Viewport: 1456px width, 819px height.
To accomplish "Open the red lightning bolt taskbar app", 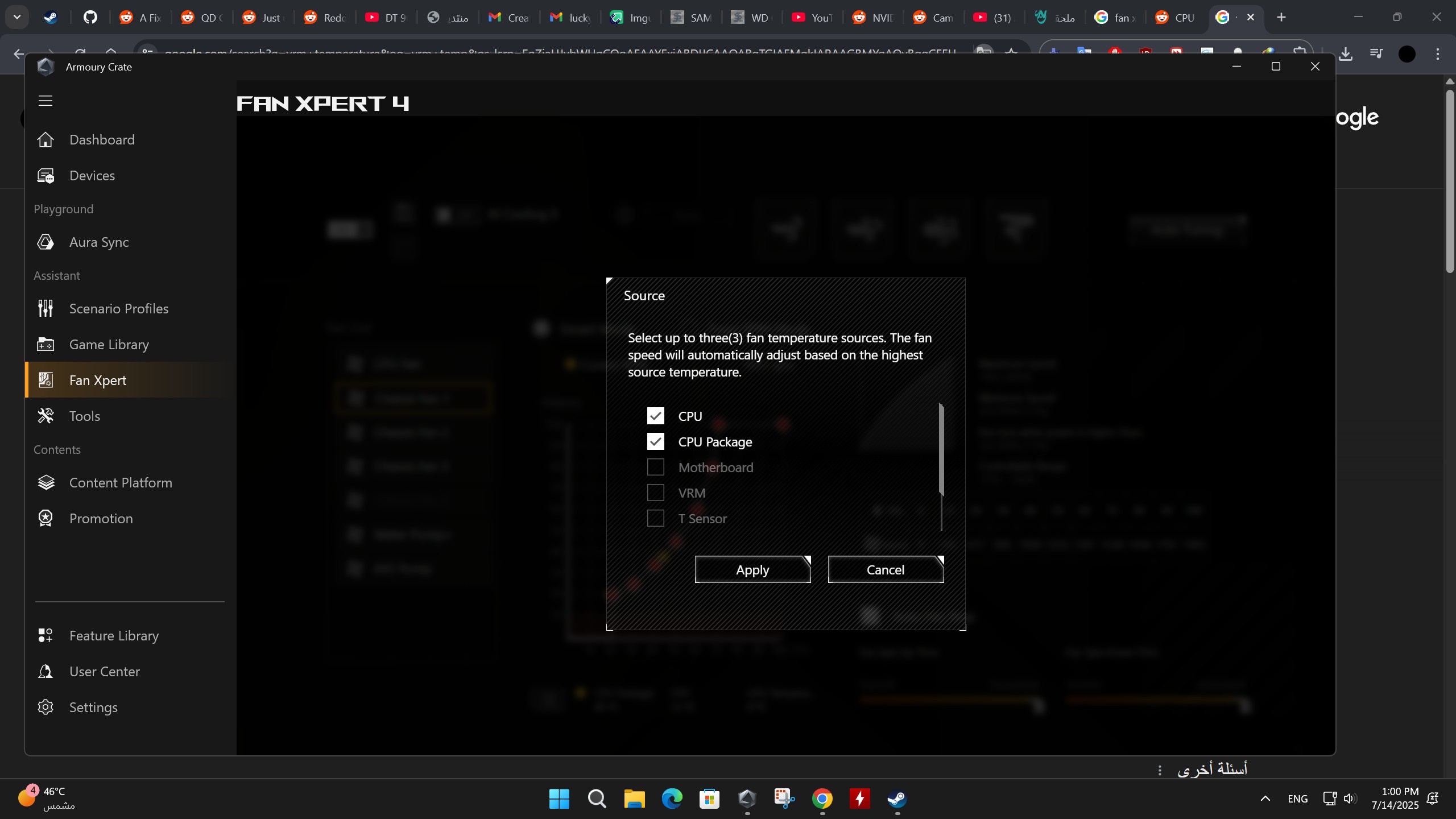I will pyautogui.click(x=860, y=799).
